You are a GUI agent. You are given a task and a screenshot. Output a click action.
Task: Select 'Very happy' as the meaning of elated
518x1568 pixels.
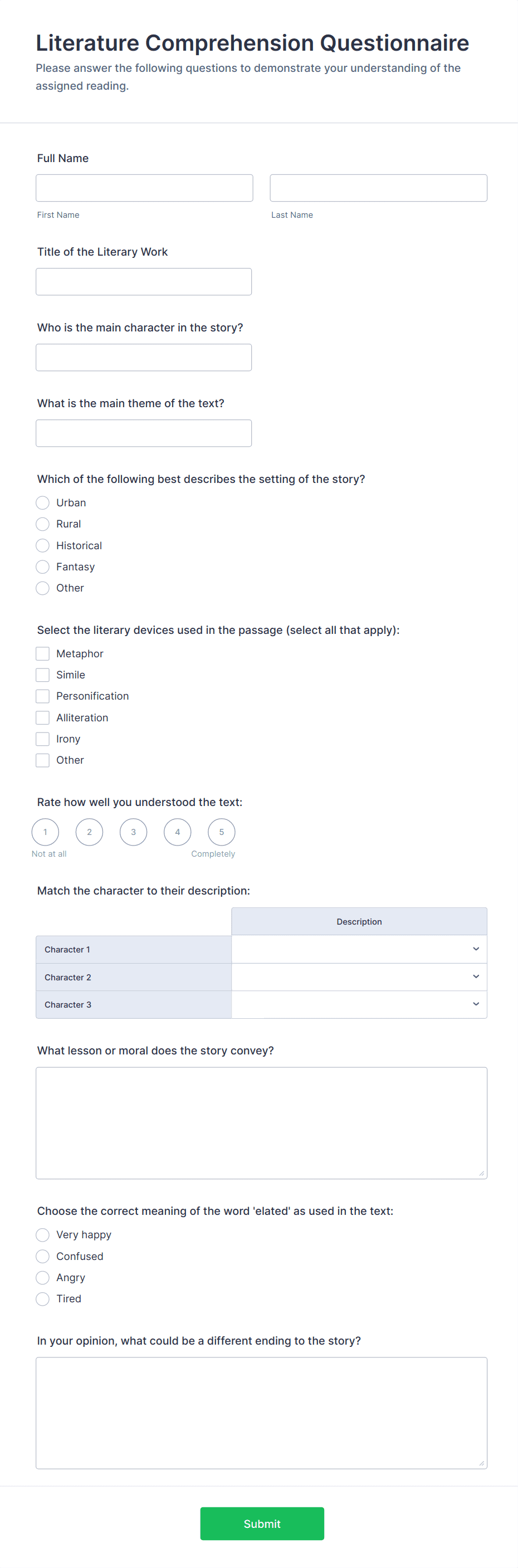point(42,1235)
